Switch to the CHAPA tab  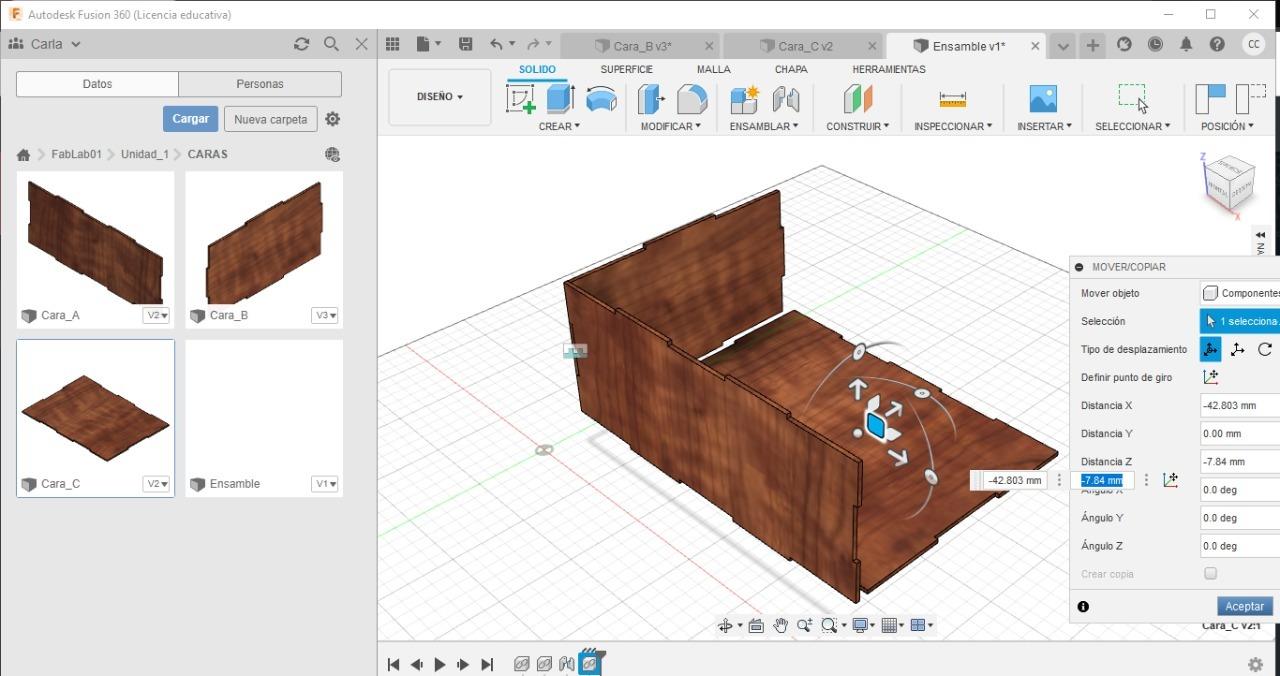(791, 69)
